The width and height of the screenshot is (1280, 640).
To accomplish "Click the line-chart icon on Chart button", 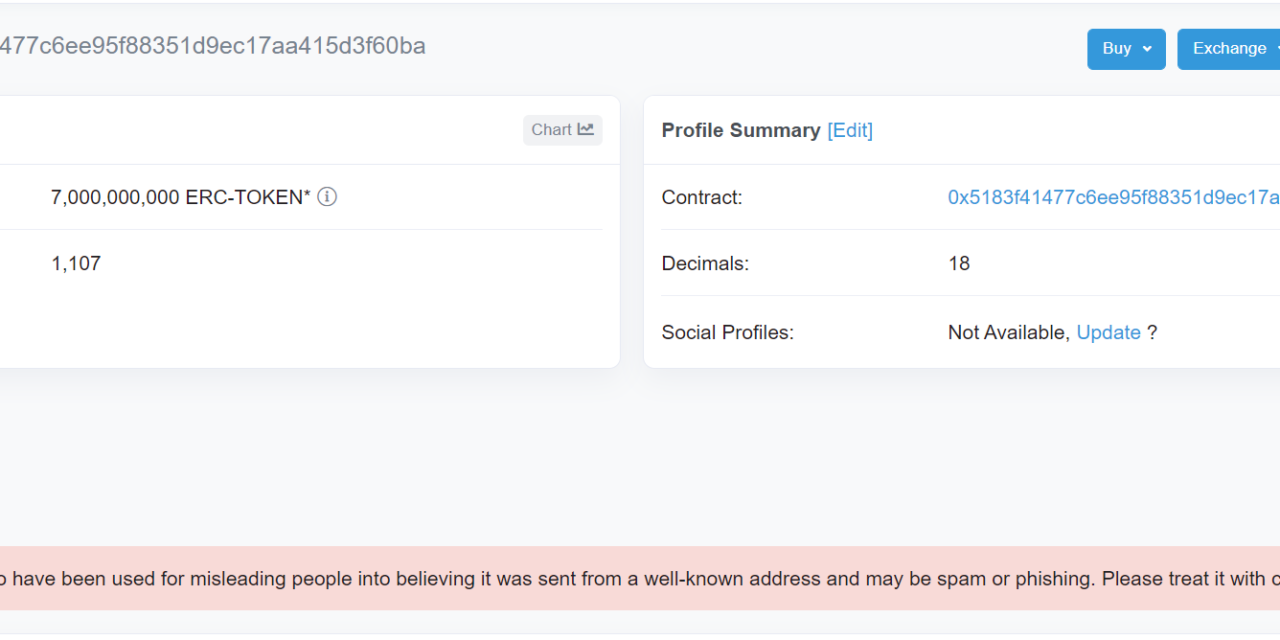I will [x=586, y=130].
